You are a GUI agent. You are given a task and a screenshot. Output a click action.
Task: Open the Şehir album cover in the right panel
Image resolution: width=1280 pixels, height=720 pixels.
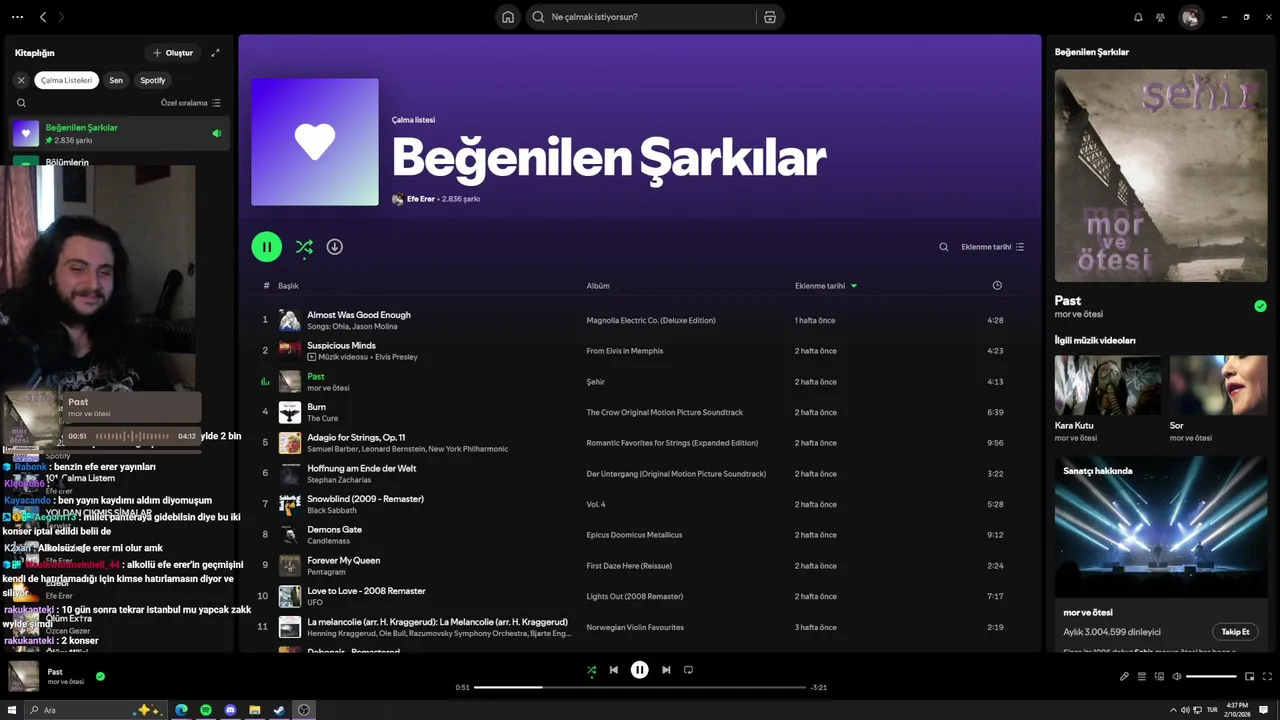(1160, 175)
